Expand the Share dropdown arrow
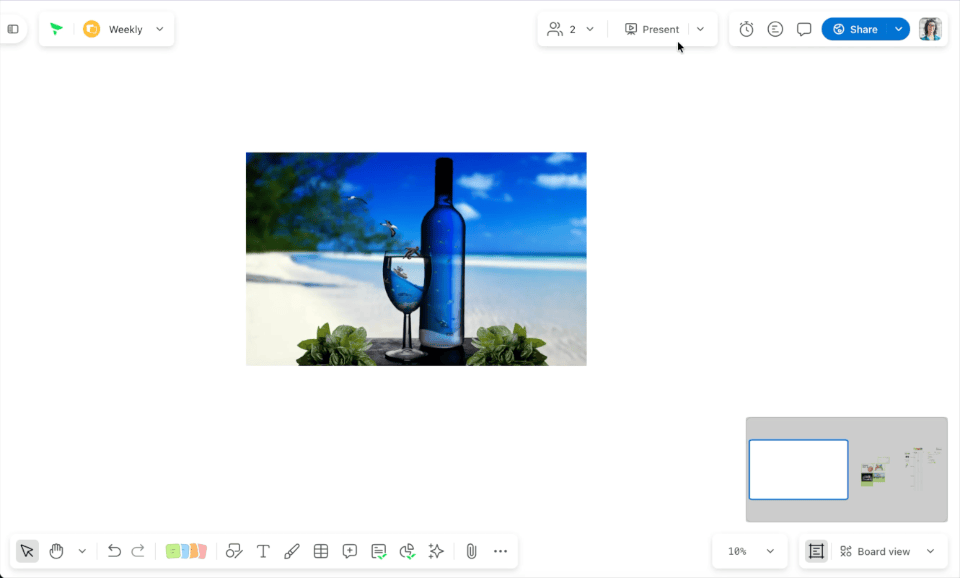Viewport: 960px width, 578px height. click(899, 29)
